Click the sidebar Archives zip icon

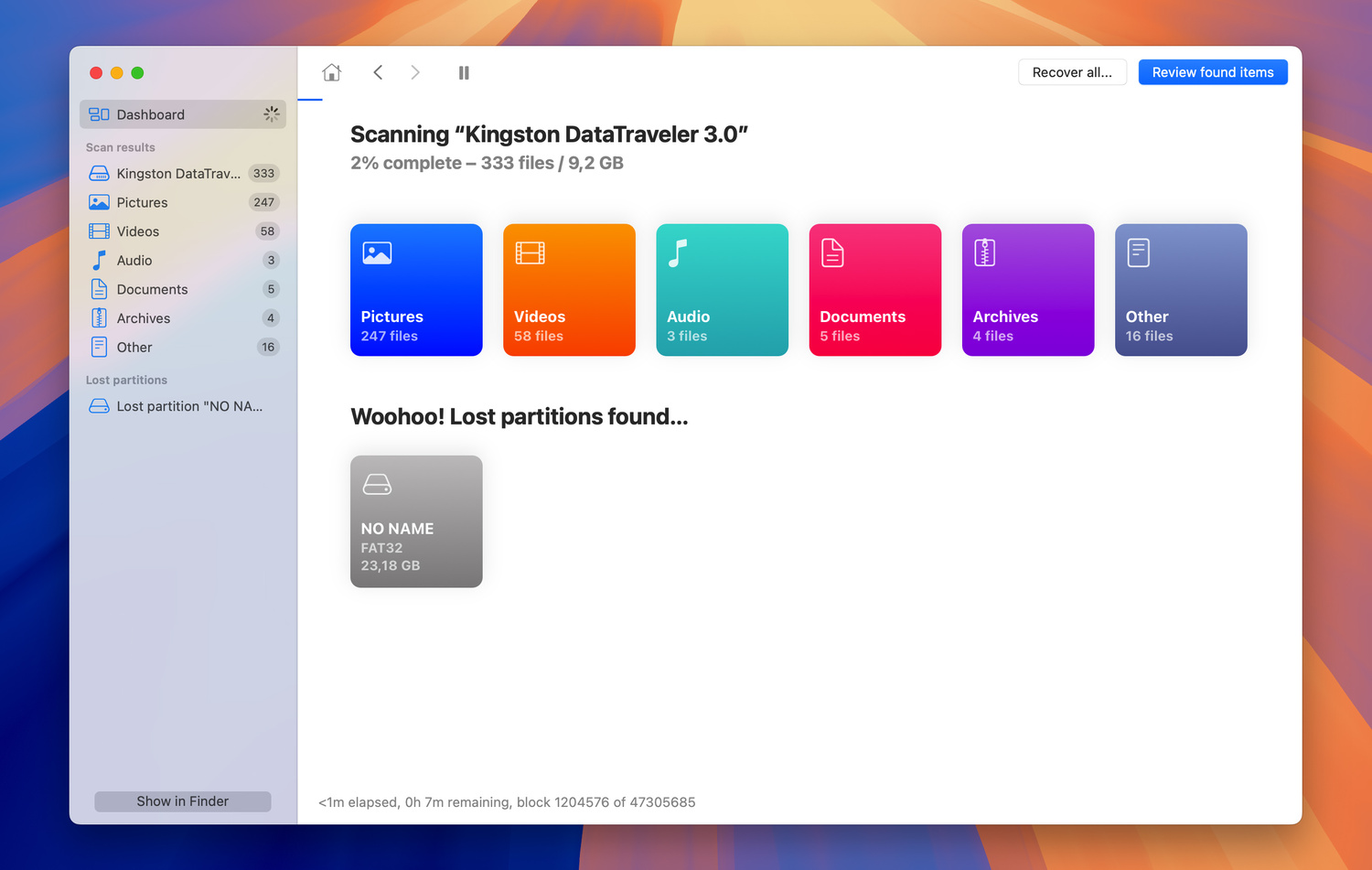click(x=99, y=318)
